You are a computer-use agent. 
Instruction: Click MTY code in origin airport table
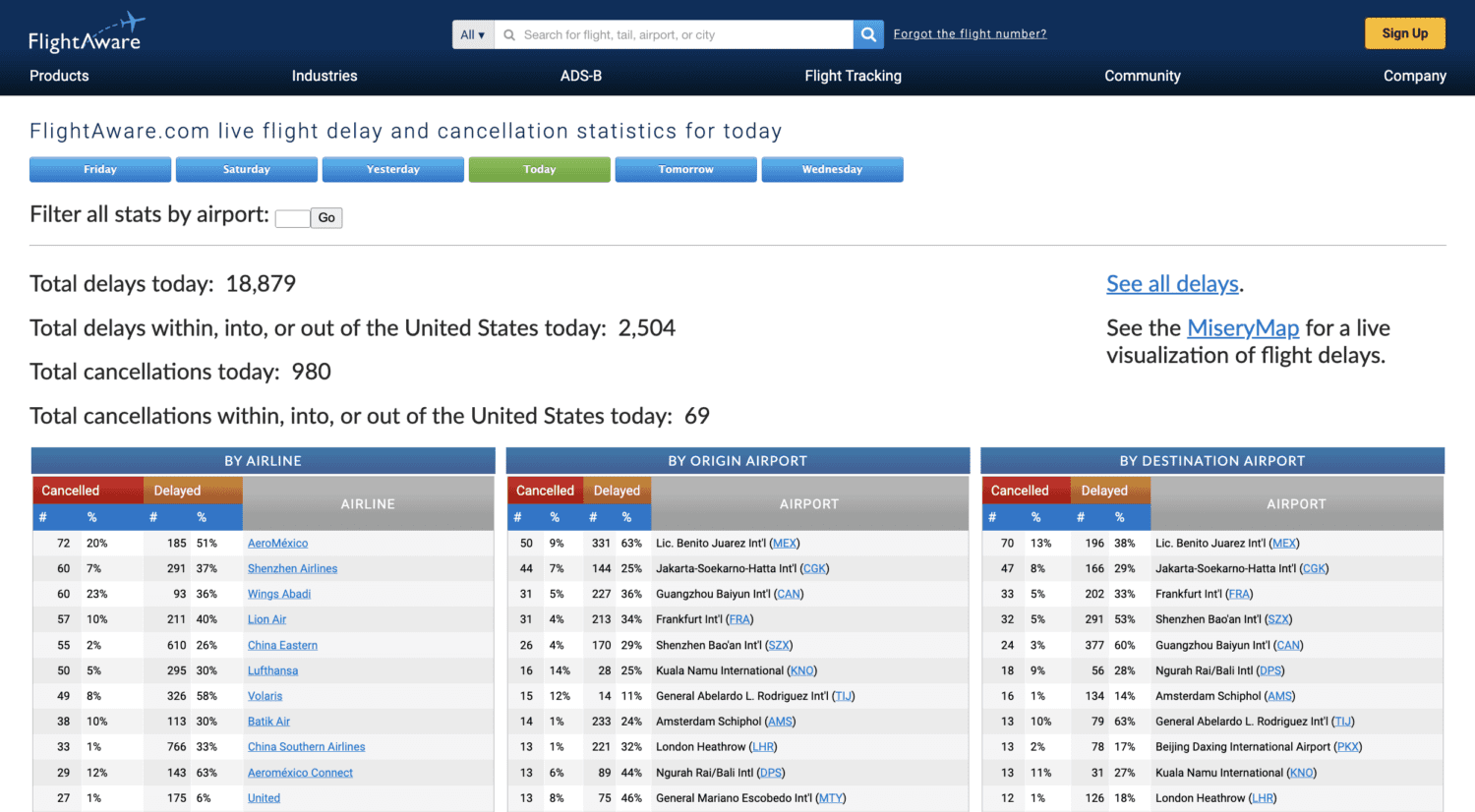831,799
